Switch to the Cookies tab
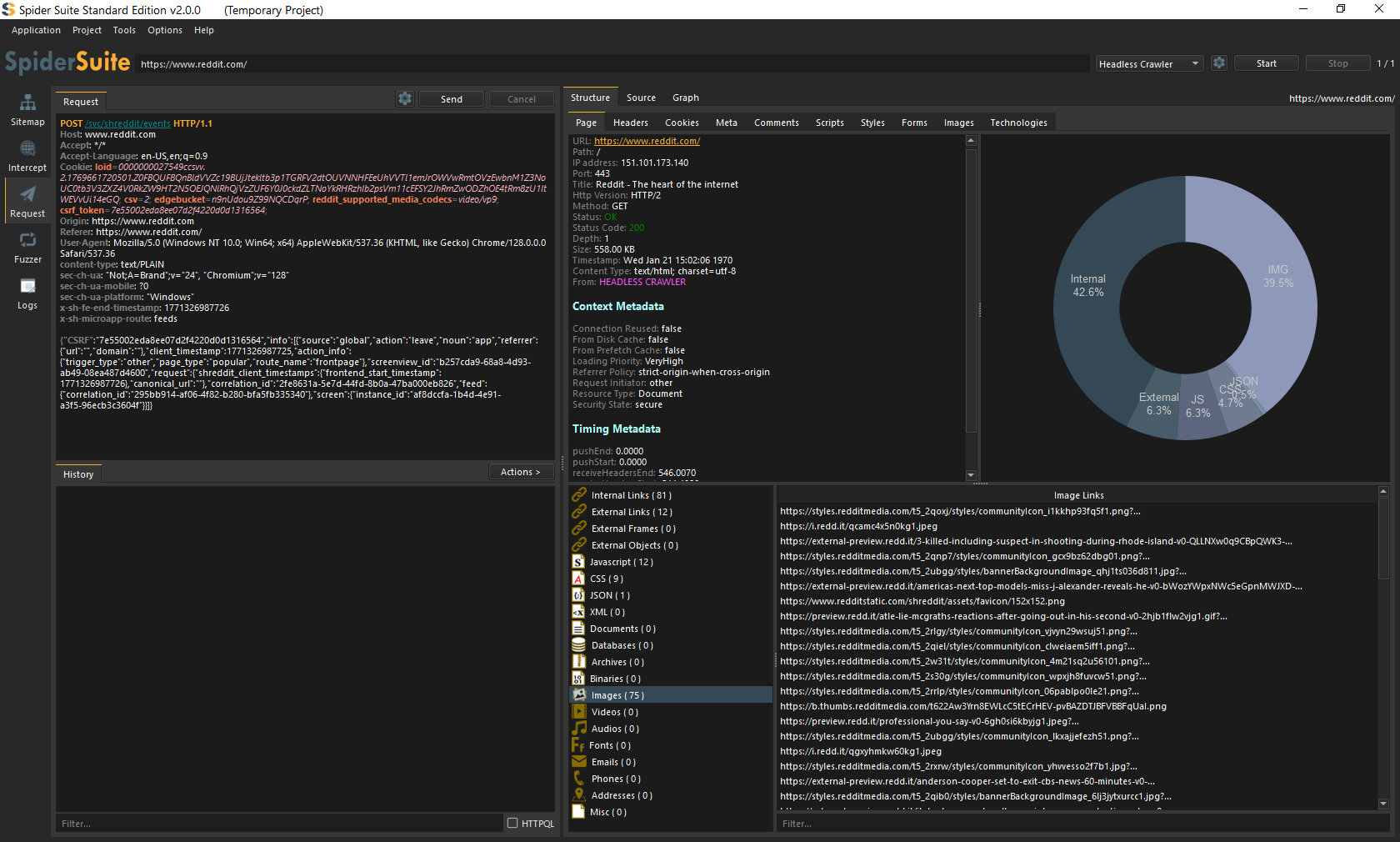 tap(682, 123)
